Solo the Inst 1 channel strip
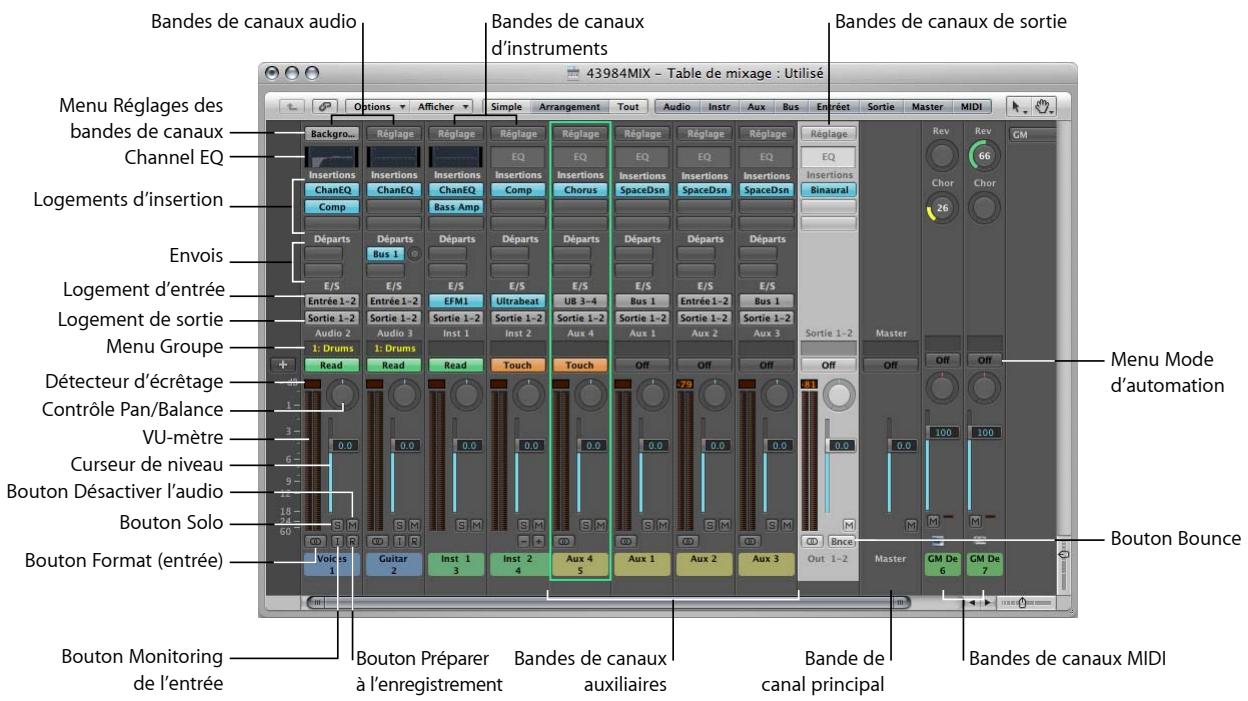 pos(462,524)
